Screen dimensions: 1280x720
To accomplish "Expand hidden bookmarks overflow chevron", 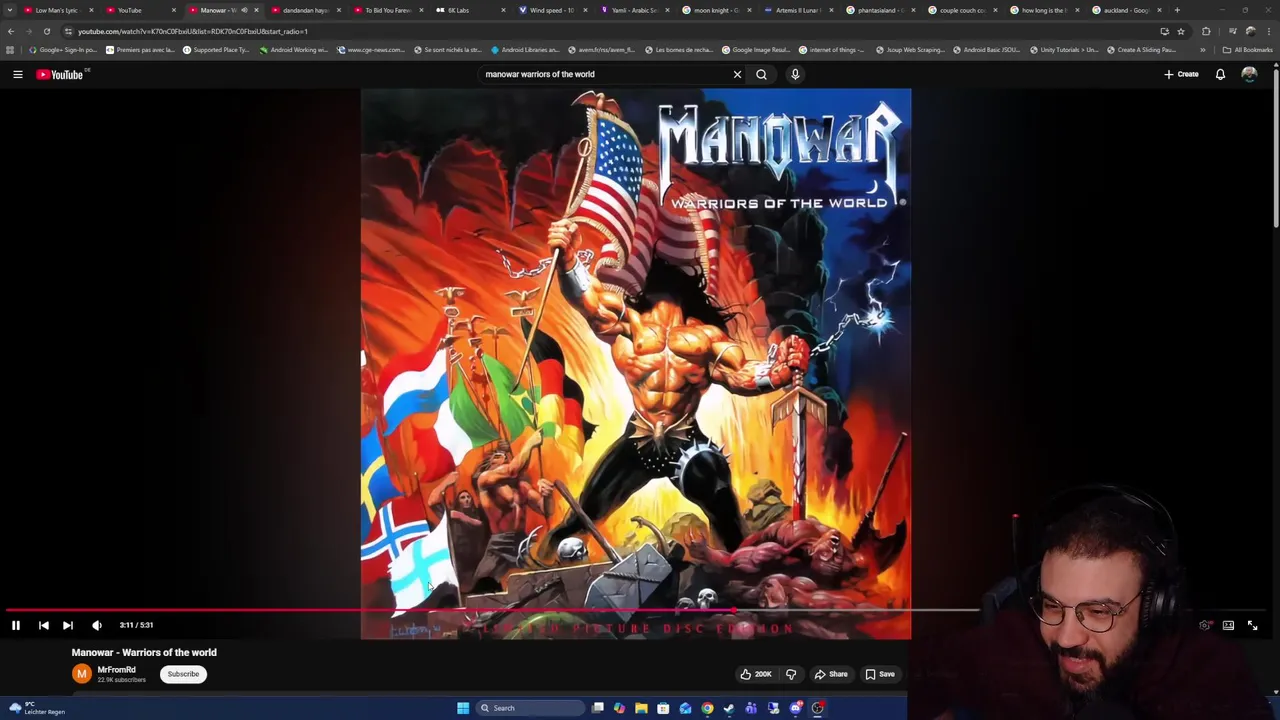I will tap(1203, 50).
